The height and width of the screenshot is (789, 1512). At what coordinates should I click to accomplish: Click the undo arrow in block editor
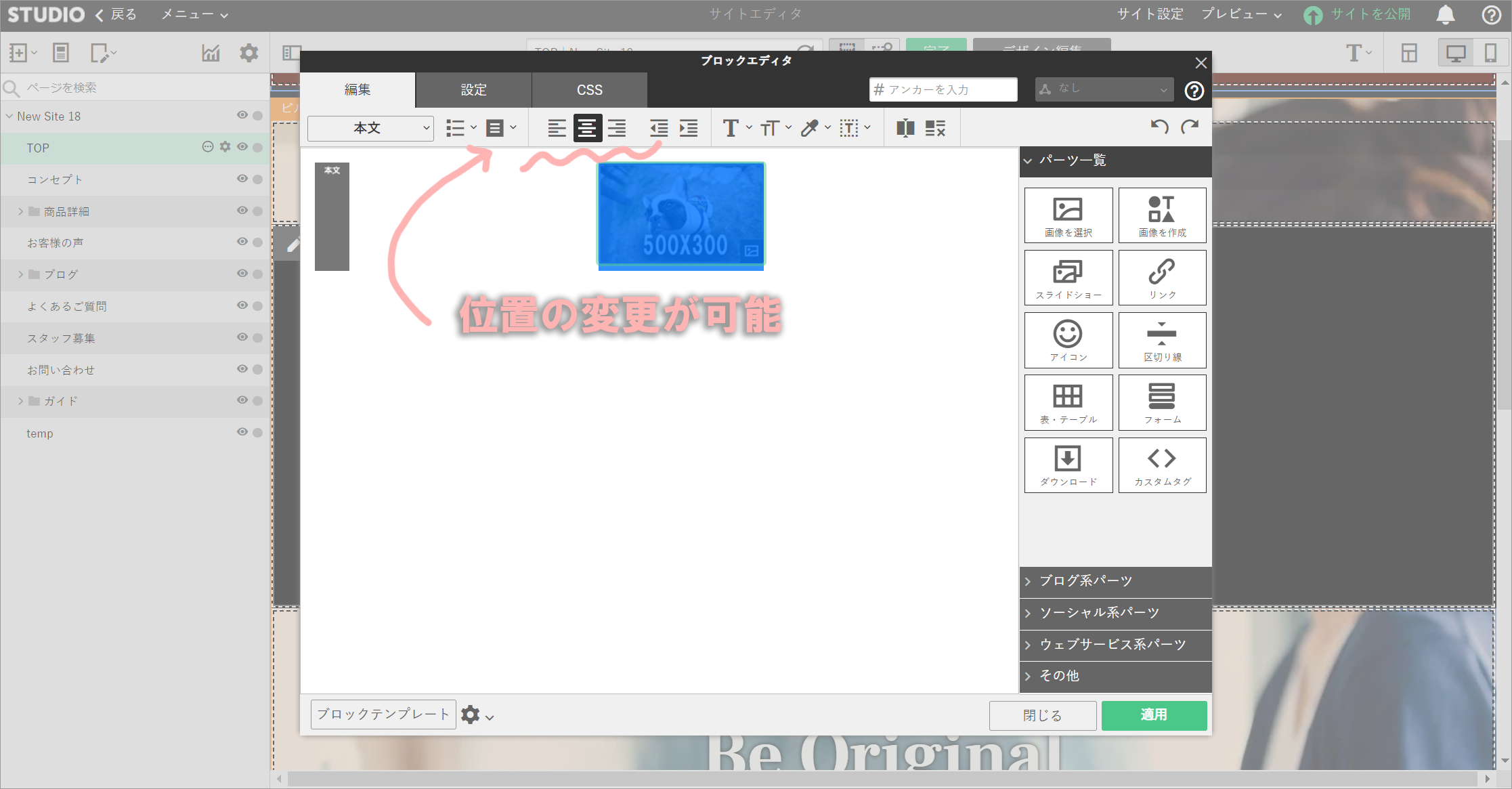point(1159,127)
